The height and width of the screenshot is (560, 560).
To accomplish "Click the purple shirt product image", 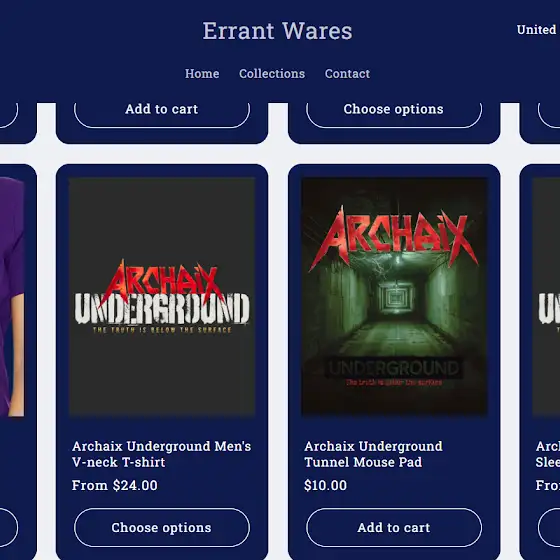I will 12,296.
